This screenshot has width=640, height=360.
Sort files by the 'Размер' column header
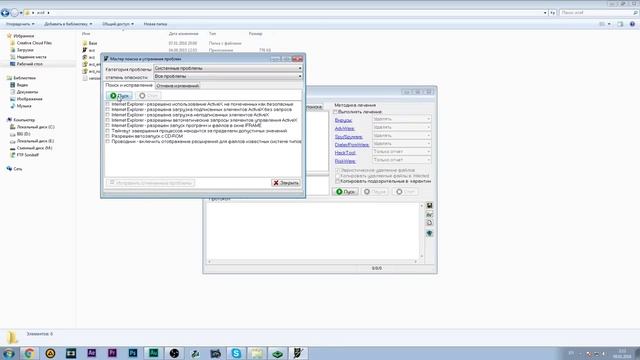[256, 34]
